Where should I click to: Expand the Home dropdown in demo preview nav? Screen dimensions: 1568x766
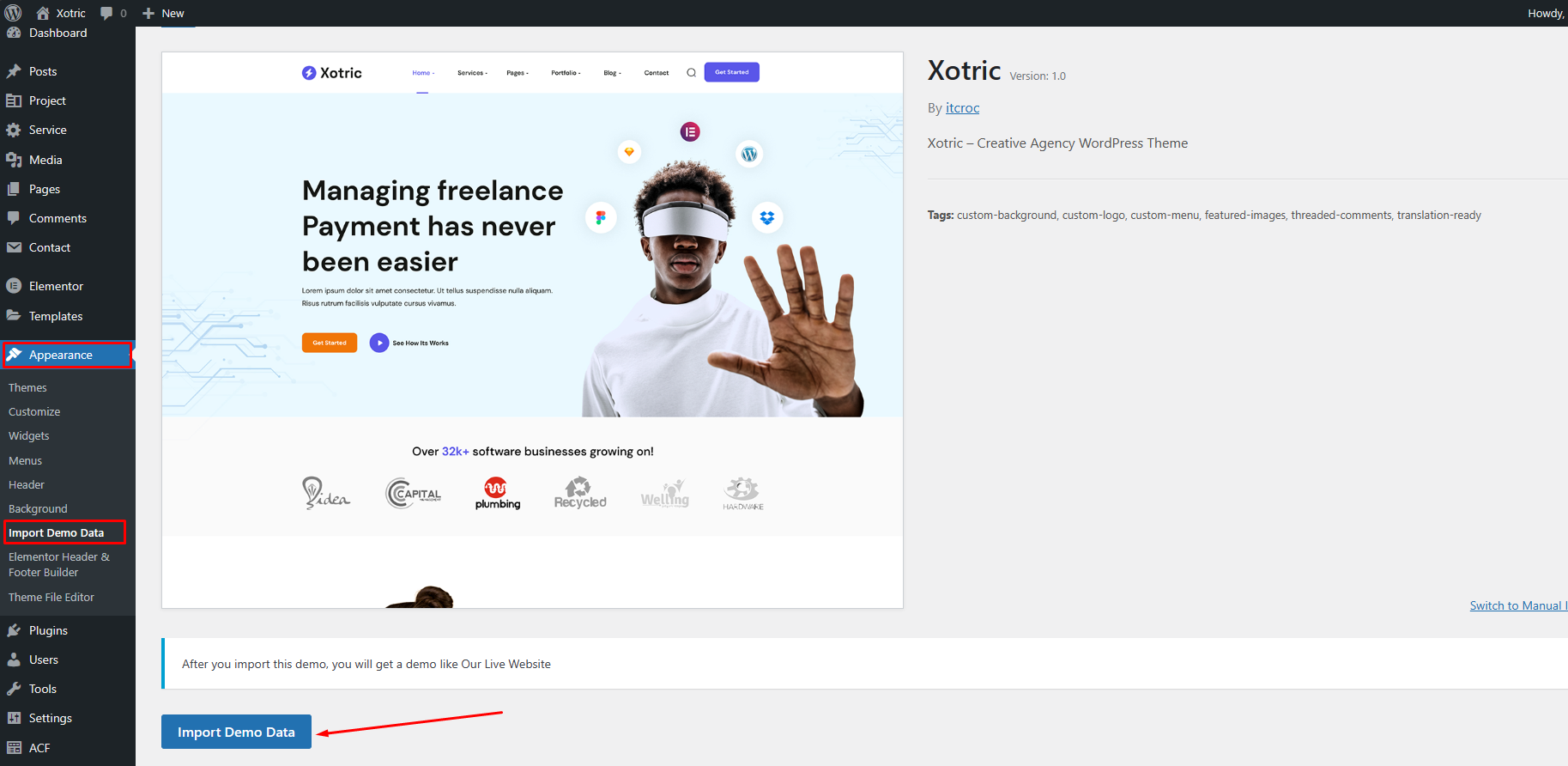point(423,73)
